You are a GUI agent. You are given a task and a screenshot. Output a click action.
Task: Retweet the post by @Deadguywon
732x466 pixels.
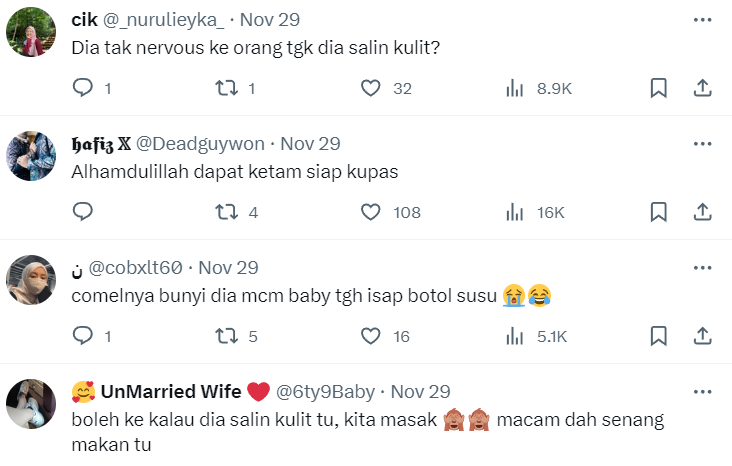(x=227, y=212)
